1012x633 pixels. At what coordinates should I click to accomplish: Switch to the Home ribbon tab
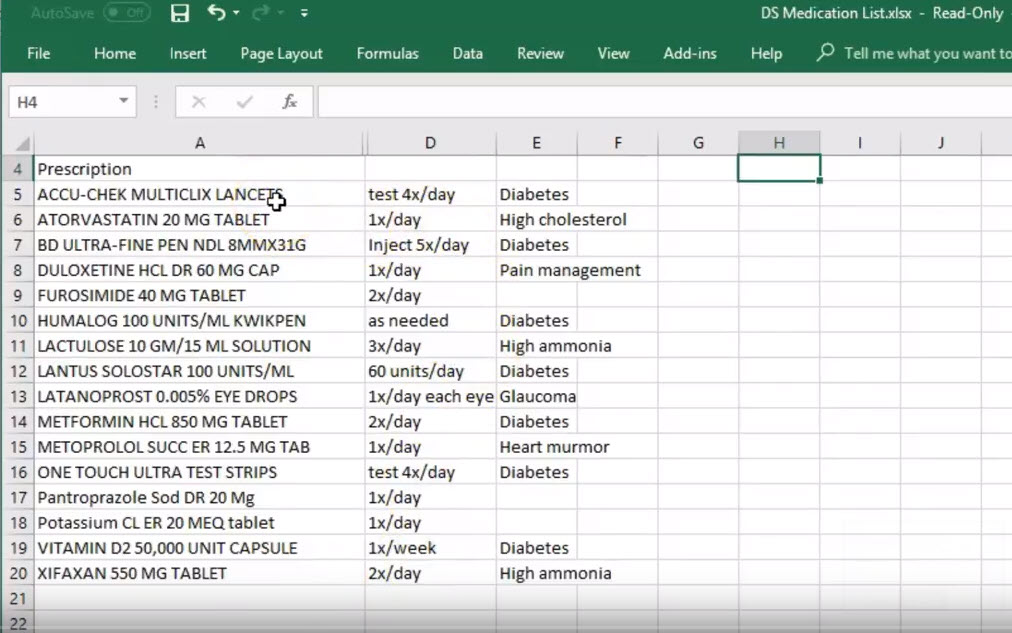click(x=115, y=54)
